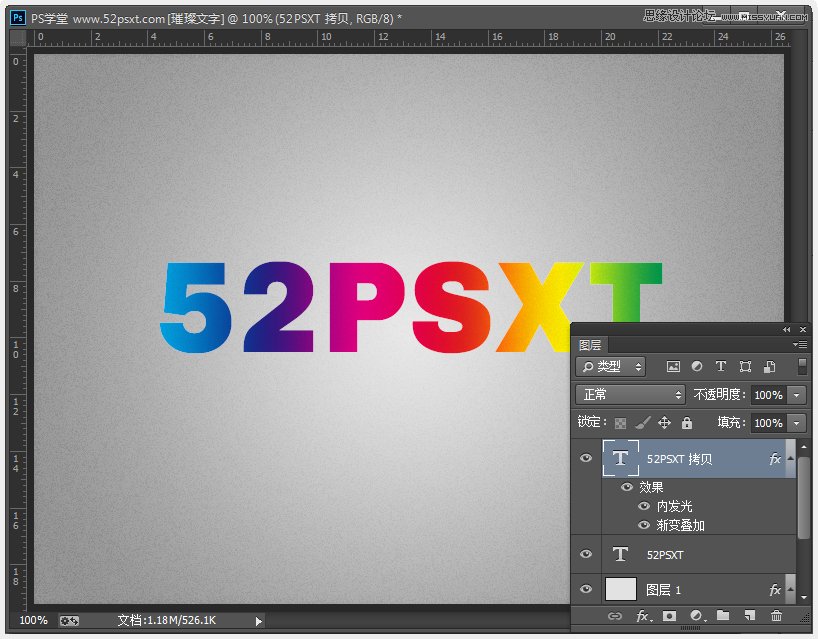Create a new layer icon
Screen dimensions: 818x639
(x=750, y=616)
